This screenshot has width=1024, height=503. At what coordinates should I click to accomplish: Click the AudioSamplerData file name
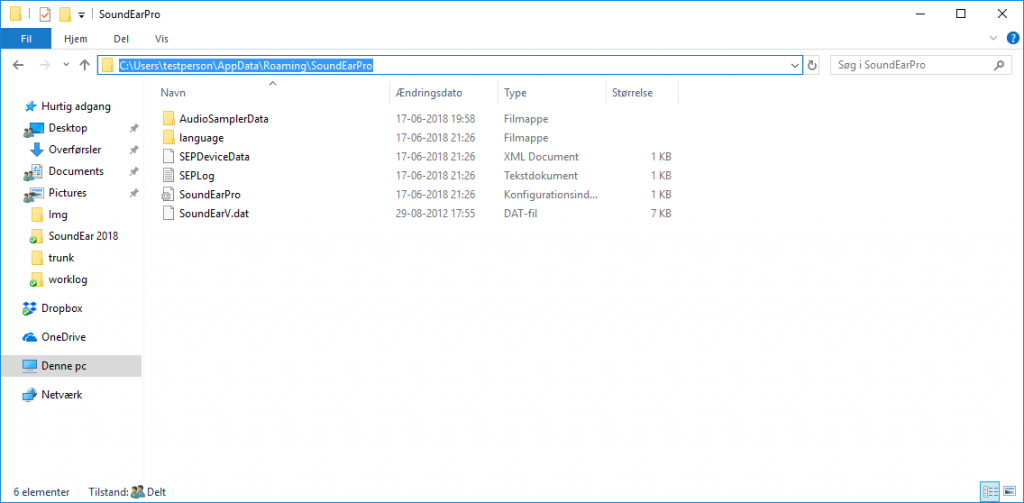point(224,119)
